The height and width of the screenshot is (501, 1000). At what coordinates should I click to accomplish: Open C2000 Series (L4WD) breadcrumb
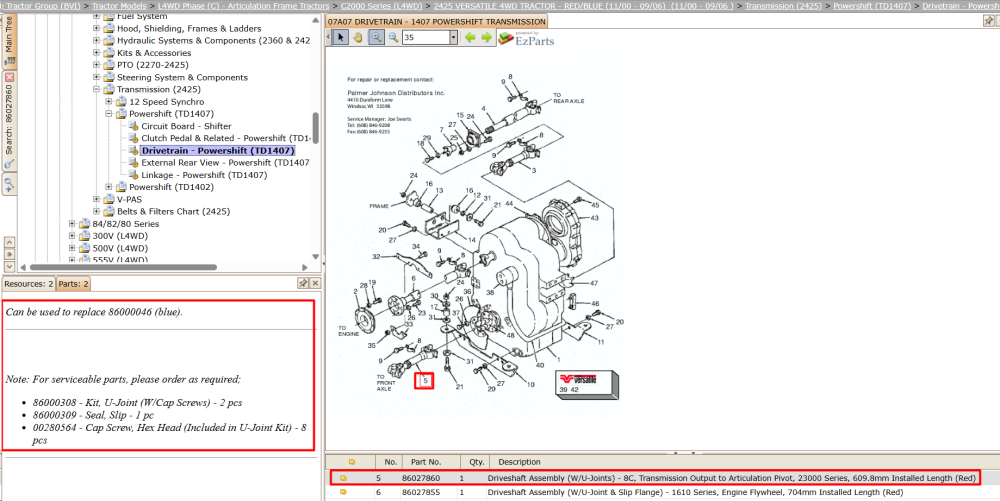[x=381, y=5]
